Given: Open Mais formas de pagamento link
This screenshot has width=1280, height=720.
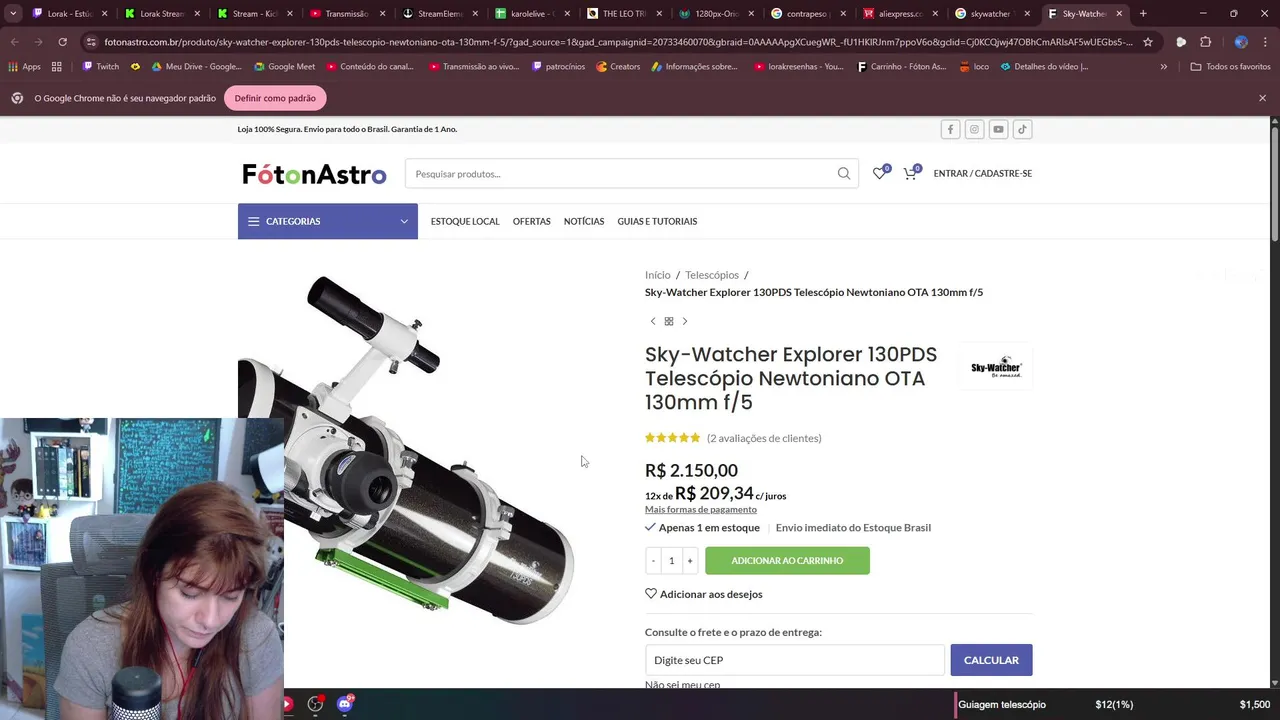Looking at the screenshot, I should [x=701, y=510].
